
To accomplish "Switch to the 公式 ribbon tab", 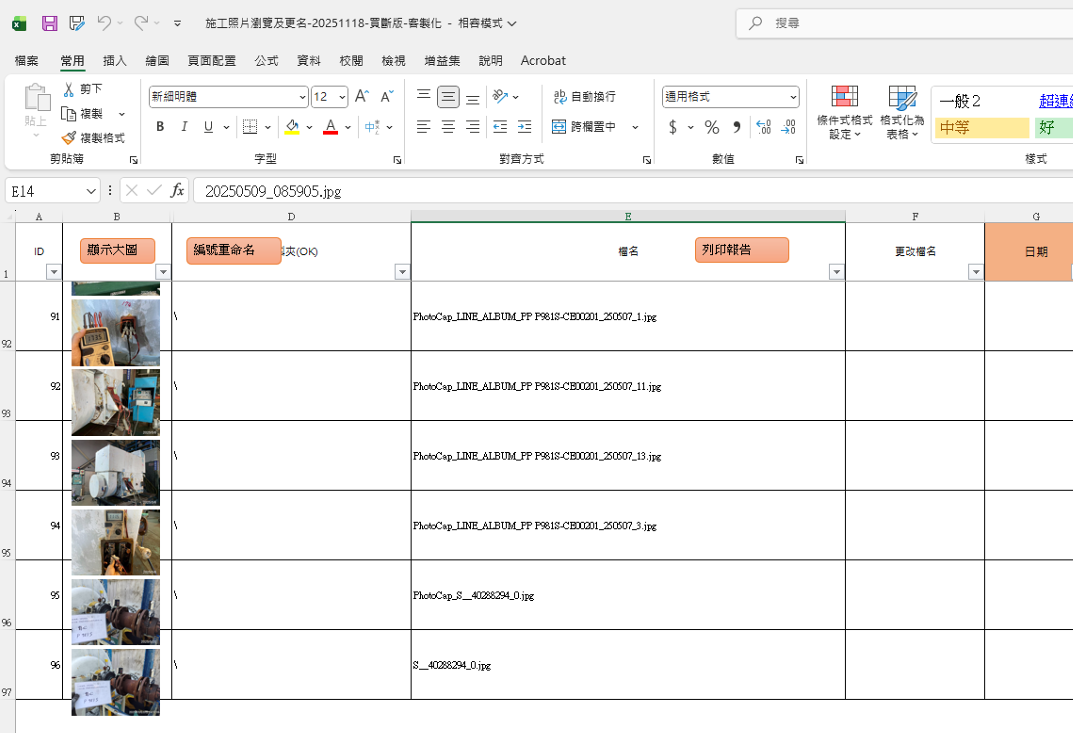I will click(266, 61).
